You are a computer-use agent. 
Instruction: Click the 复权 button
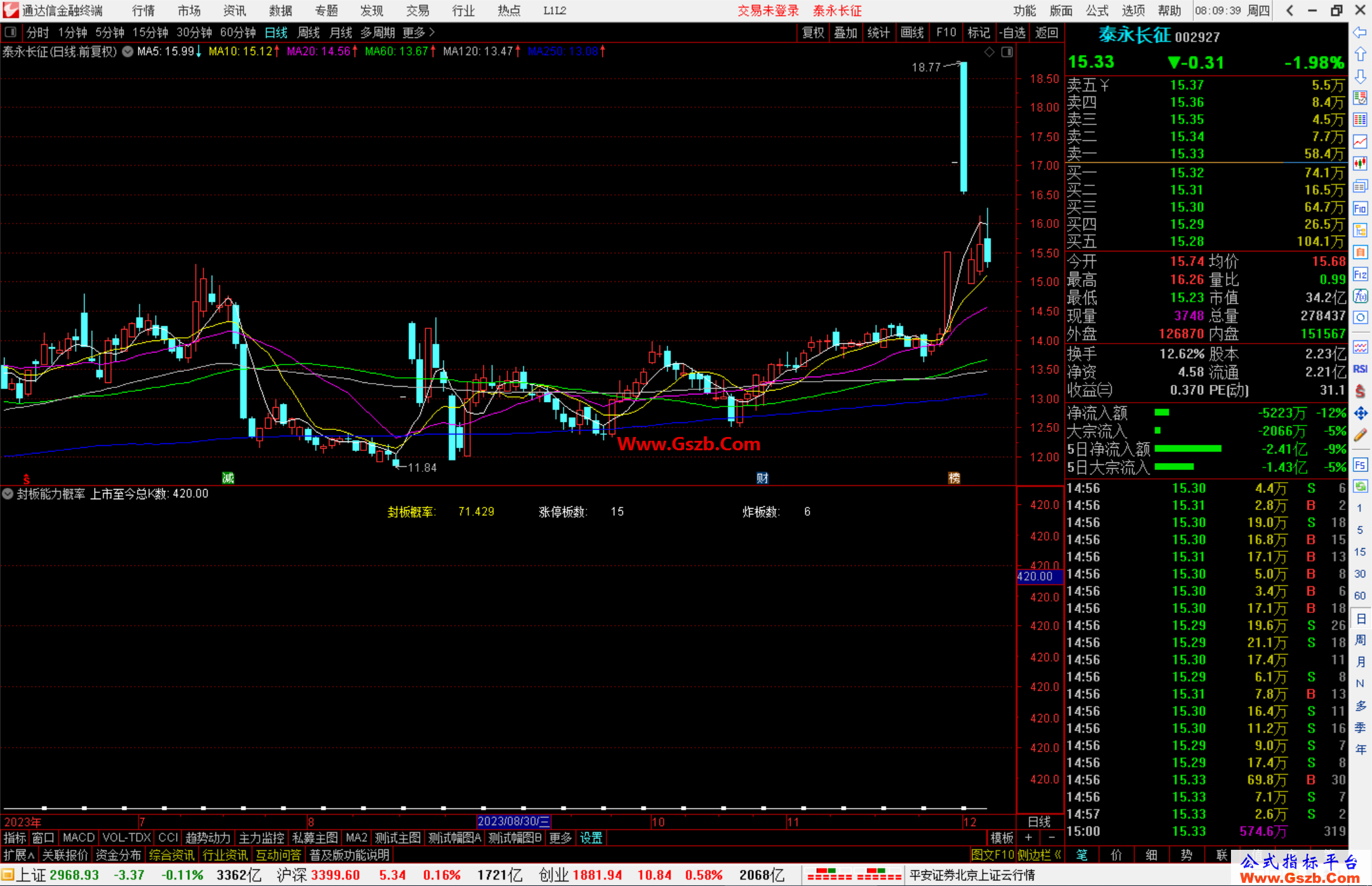coord(812,32)
